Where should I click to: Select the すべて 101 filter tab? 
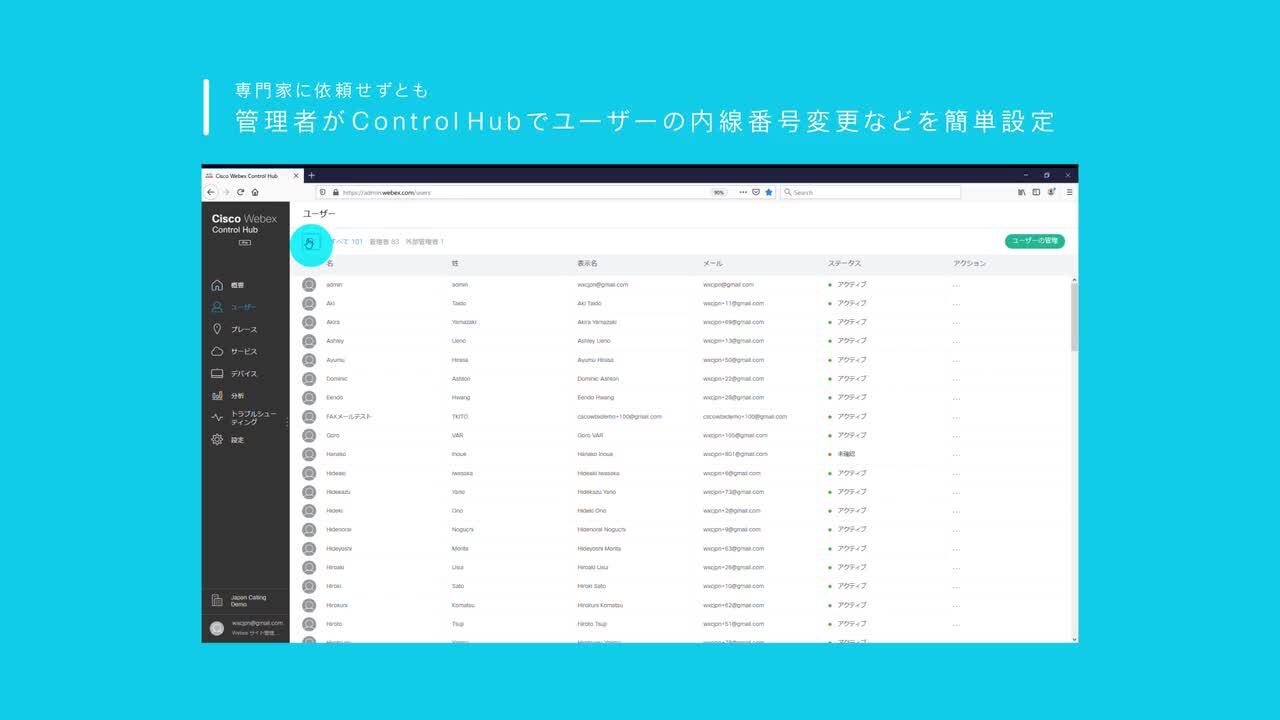click(x=345, y=241)
